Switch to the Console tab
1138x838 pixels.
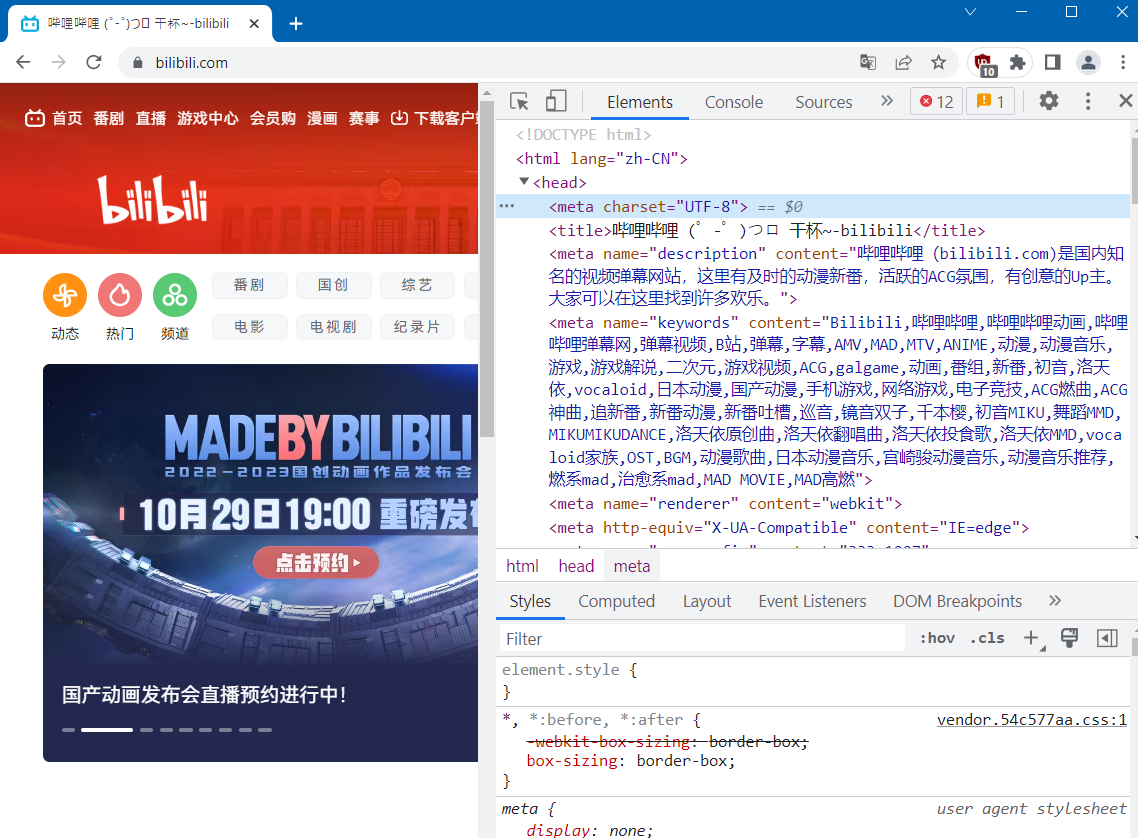[734, 102]
